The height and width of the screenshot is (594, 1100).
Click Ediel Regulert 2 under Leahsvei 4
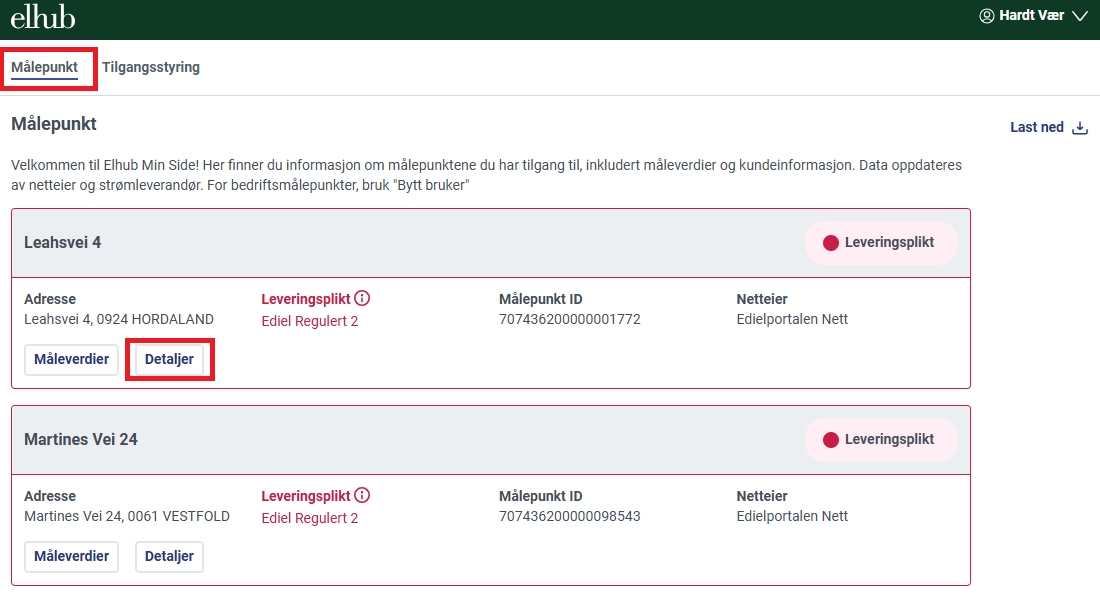coord(309,321)
